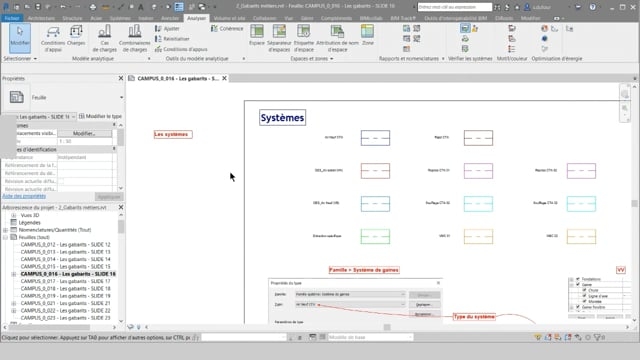Click the Text 'A' tool in quick access toolbar

click(x=140, y=7)
